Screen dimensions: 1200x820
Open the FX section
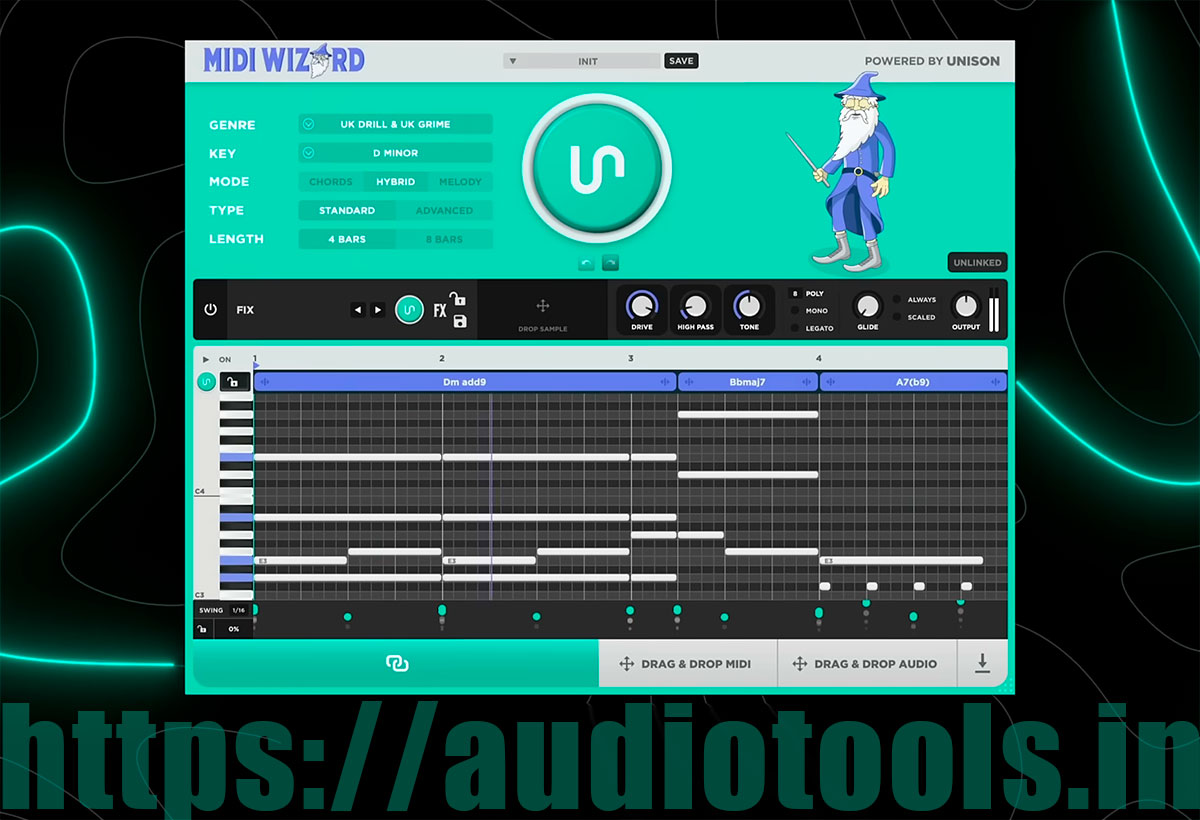439,311
